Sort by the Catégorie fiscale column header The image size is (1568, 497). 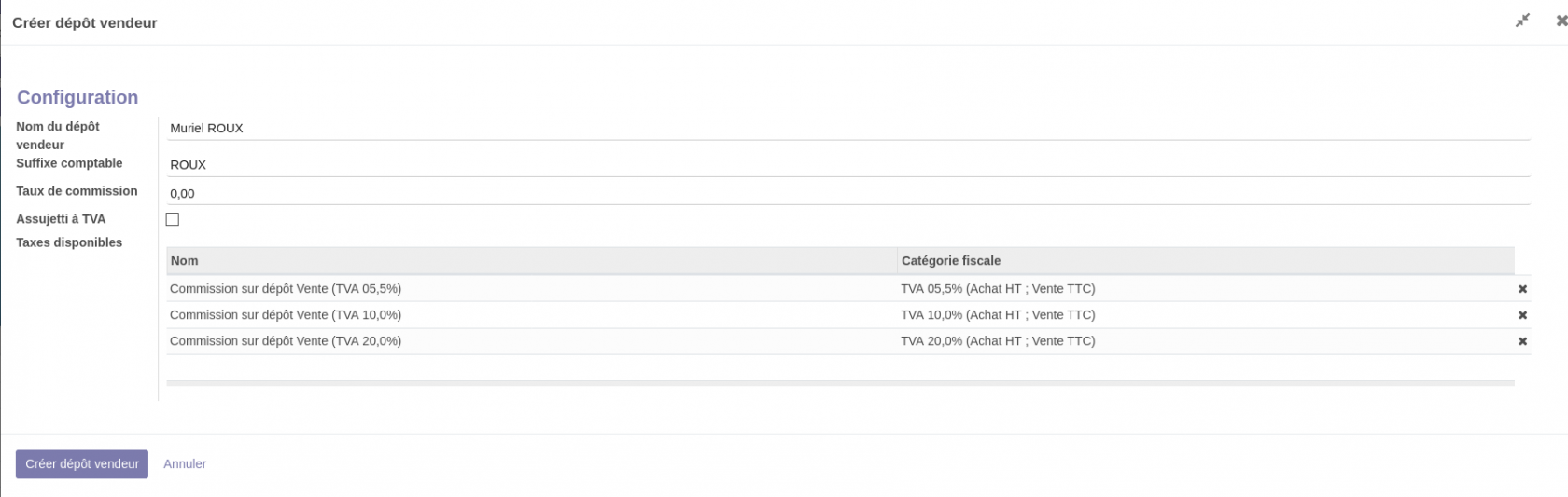click(x=950, y=261)
